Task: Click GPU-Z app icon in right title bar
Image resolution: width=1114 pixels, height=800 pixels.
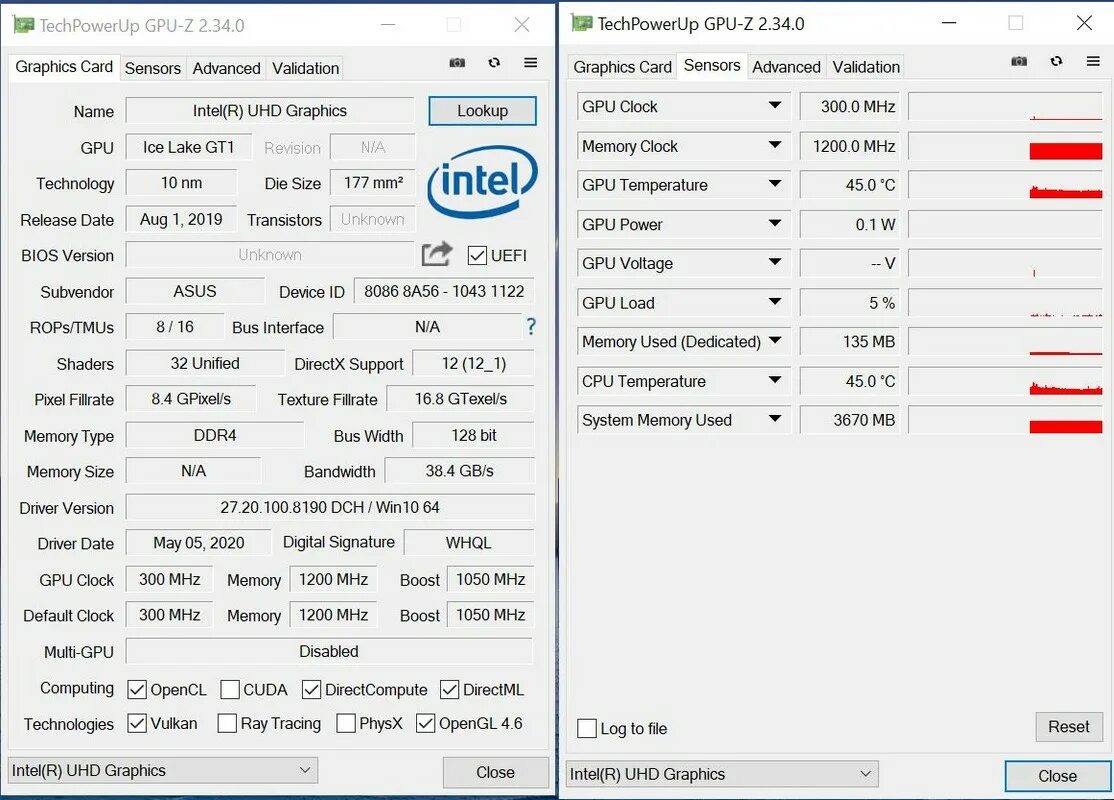Action: [x=582, y=23]
